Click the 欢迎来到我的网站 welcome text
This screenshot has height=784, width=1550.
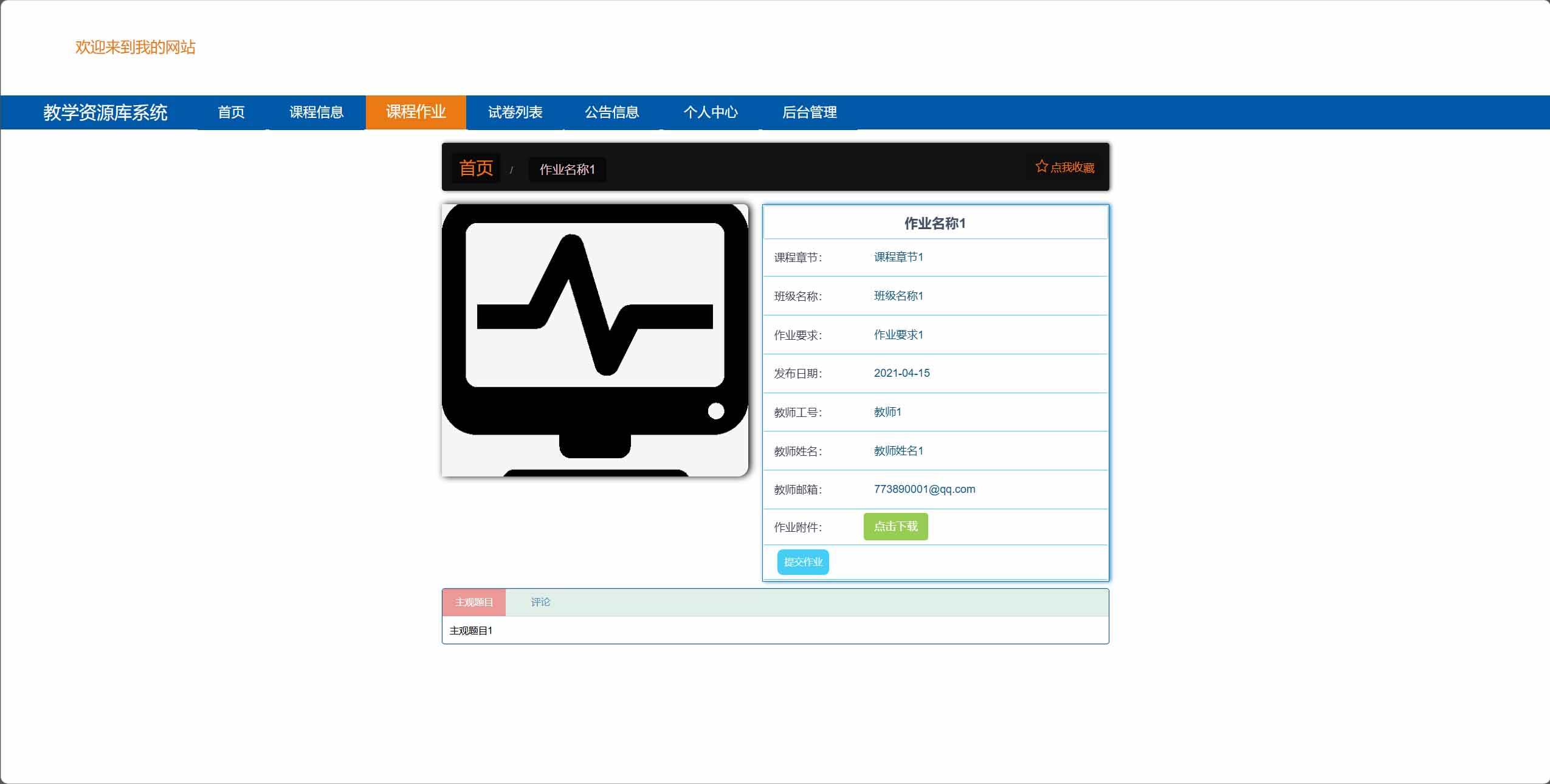click(136, 47)
